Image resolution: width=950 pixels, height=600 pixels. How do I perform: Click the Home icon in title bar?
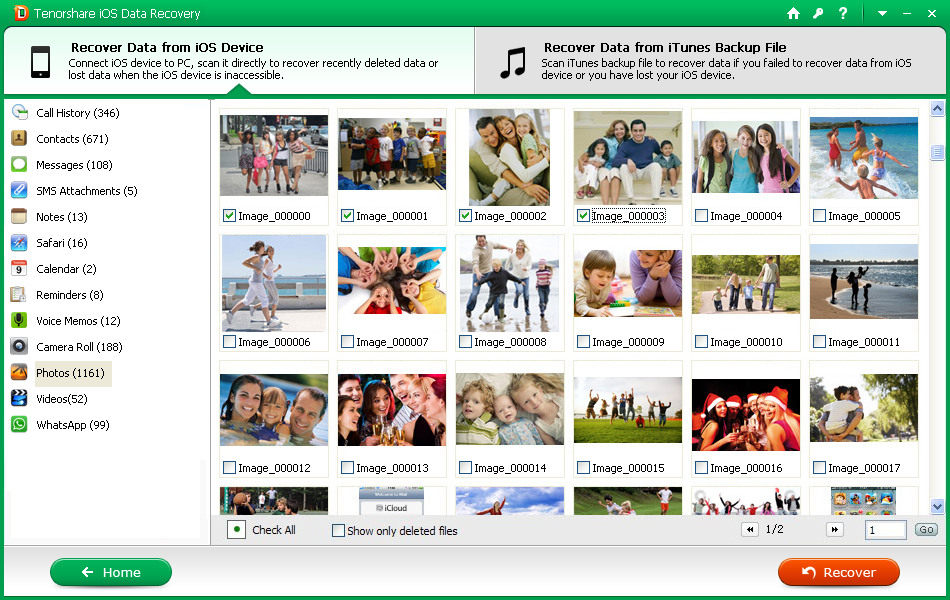[793, 13]
